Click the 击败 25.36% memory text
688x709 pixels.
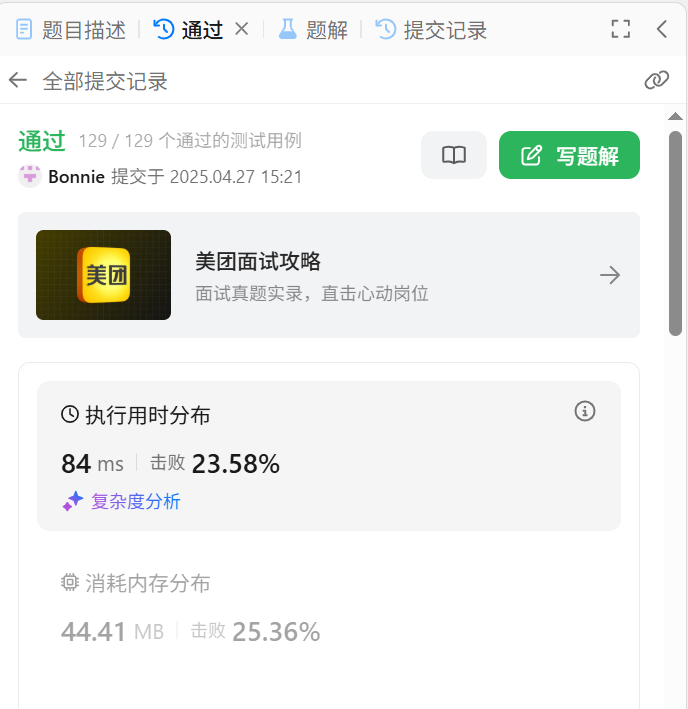[255, 631]
